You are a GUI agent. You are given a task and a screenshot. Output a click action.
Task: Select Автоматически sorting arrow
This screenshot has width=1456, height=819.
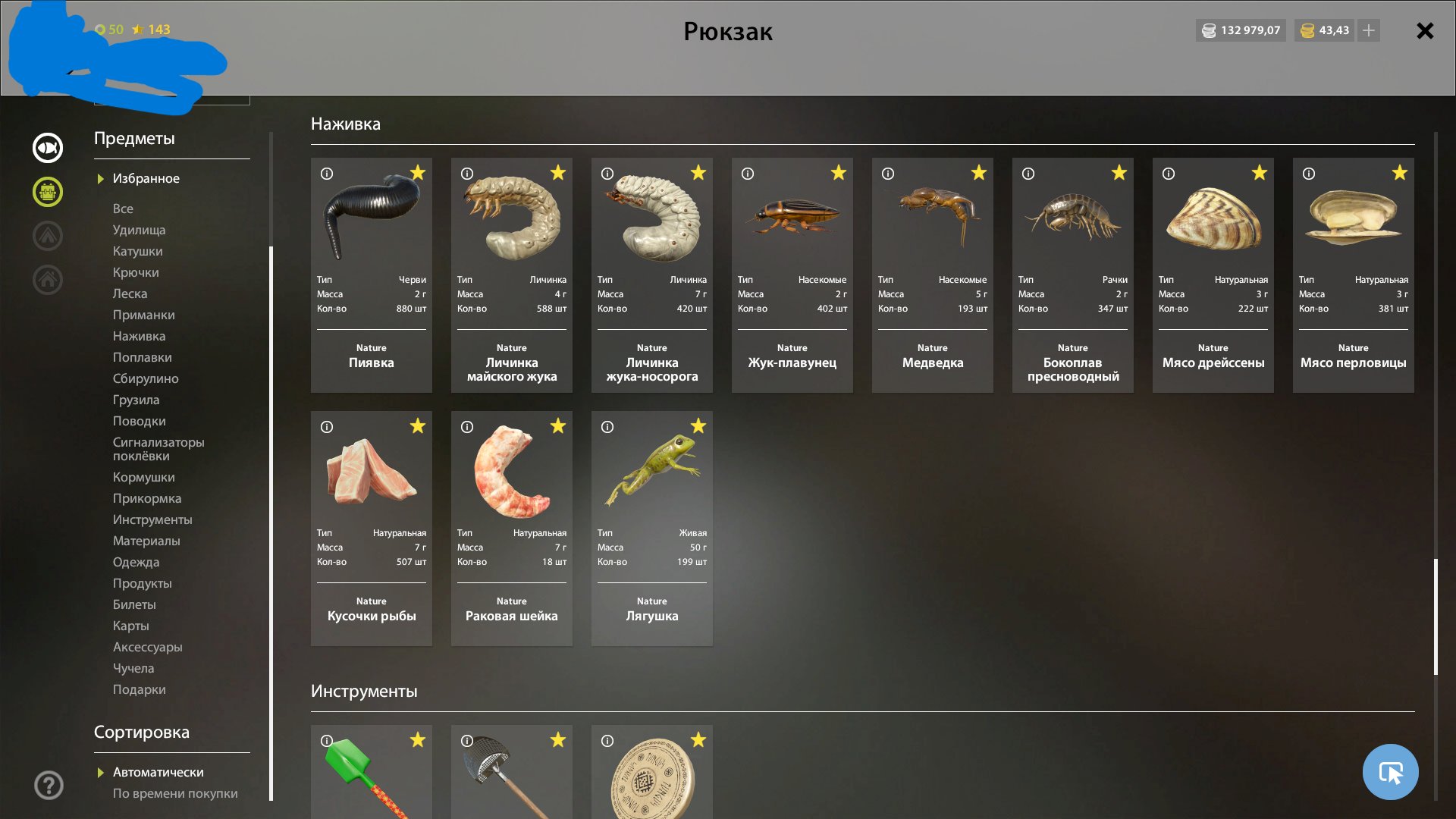(100, 773)
